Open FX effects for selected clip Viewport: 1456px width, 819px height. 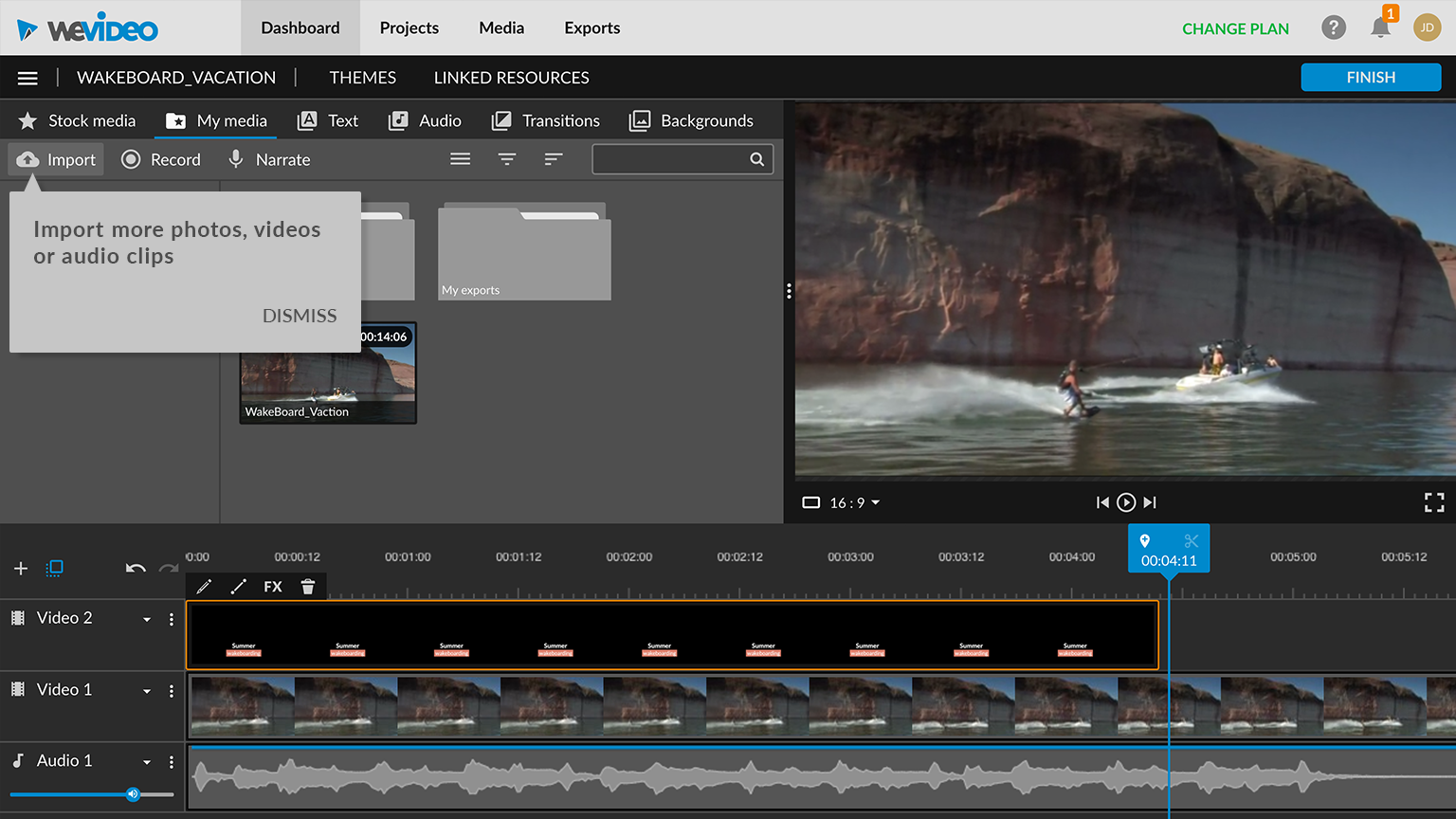tap(273, 587)
